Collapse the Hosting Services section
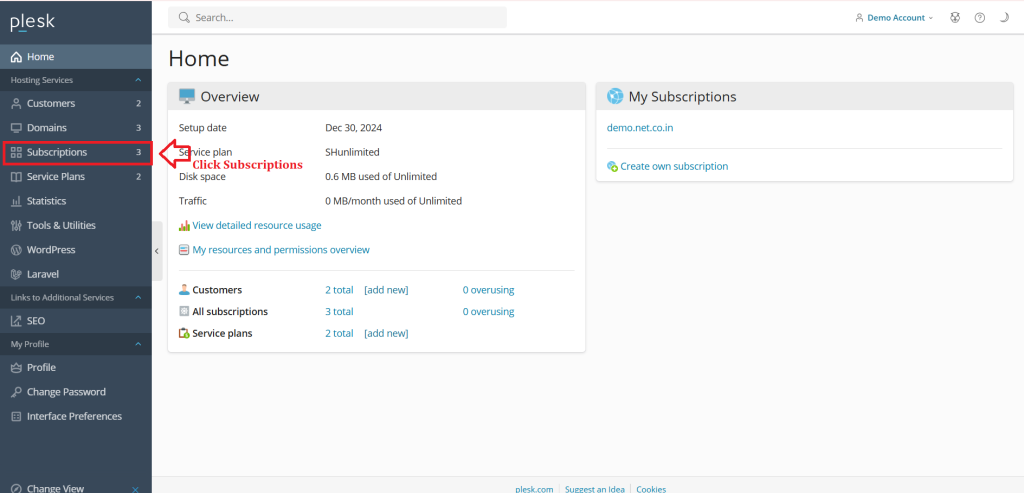This screenshot has width=1024, height=493. (138, 80)
